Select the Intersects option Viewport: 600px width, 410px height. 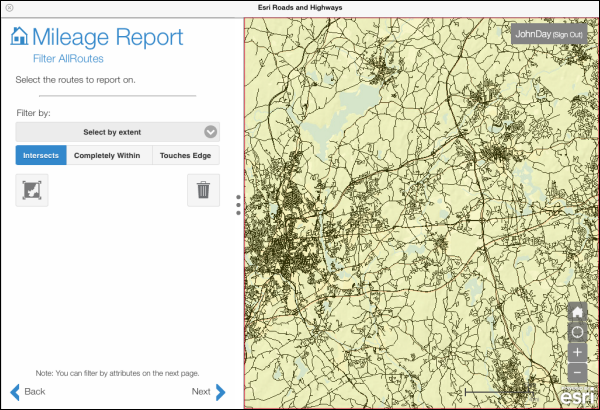tap(41, 155)
